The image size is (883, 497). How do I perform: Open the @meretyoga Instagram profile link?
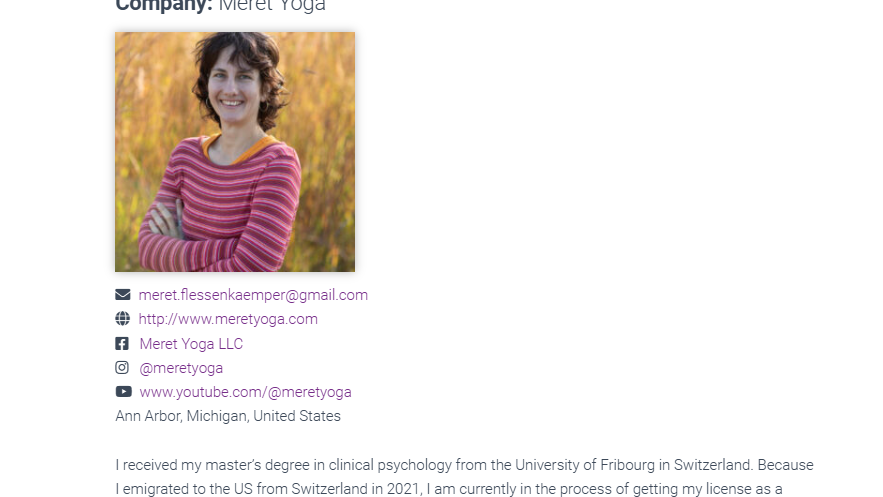click(181, 368)
